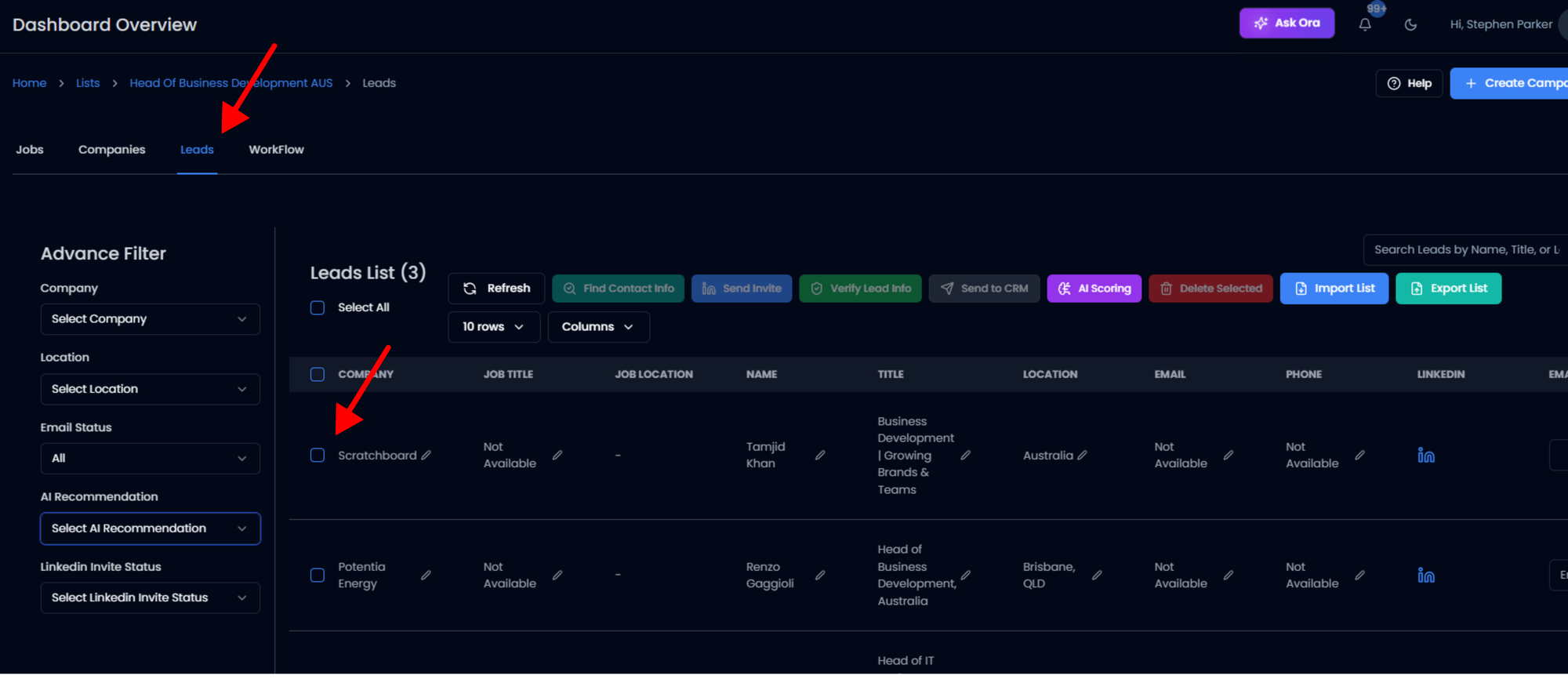Check the Select All checkbox

[x=318, y=308]
